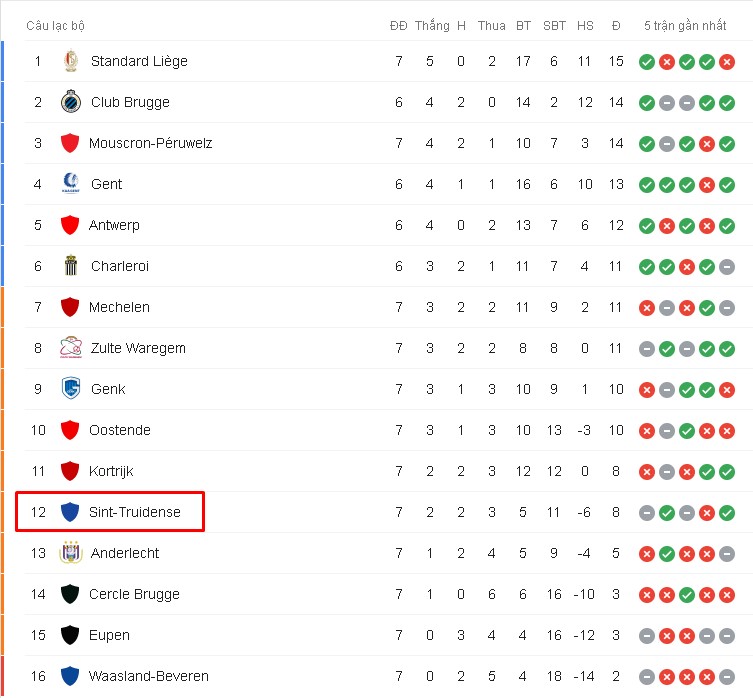Image resolution: width=753 pixels, height=698 pixels.
Task: Click Club Brugge's first green win indicator
Action: click(647, 103)
